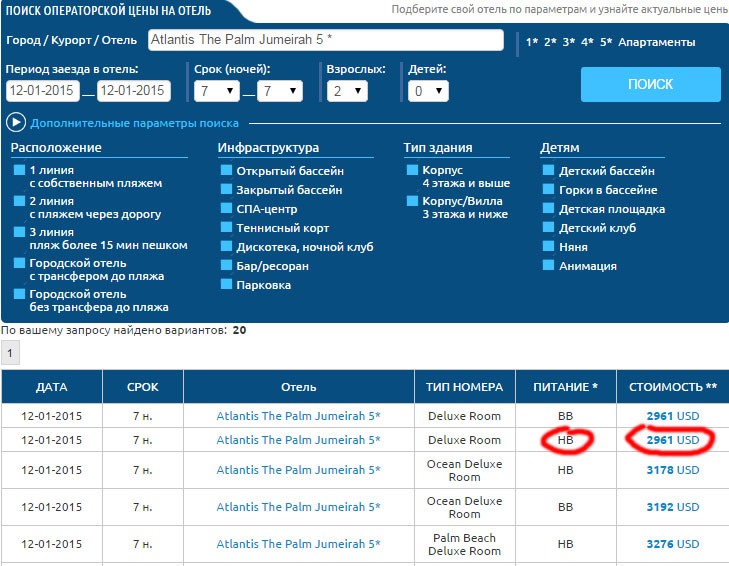This screenshot has width=729, height=566.
Task: Select the Апартаменты filter
Action: point(656,42)
